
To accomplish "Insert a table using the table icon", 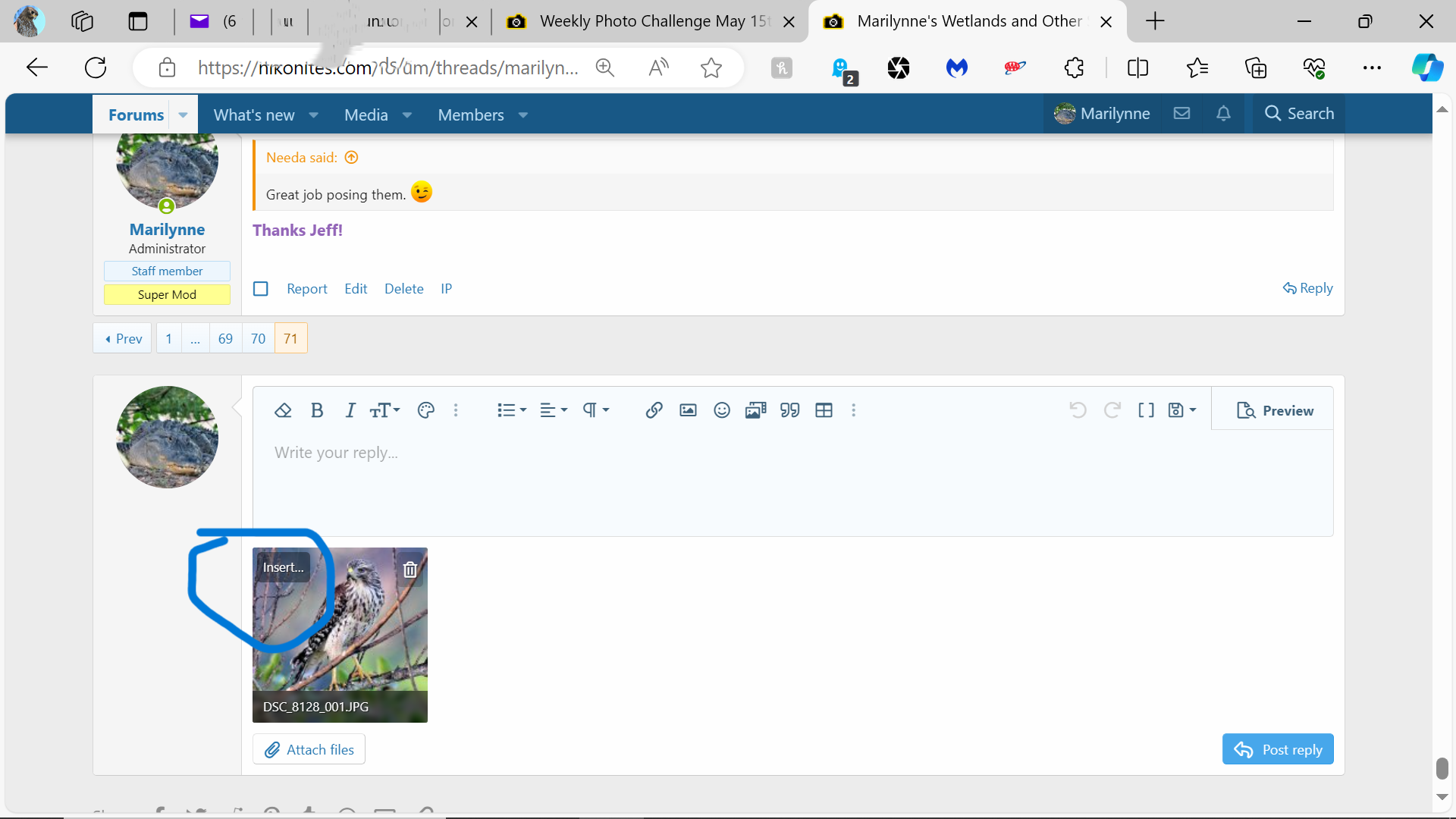I will click(x=824, y=410).
